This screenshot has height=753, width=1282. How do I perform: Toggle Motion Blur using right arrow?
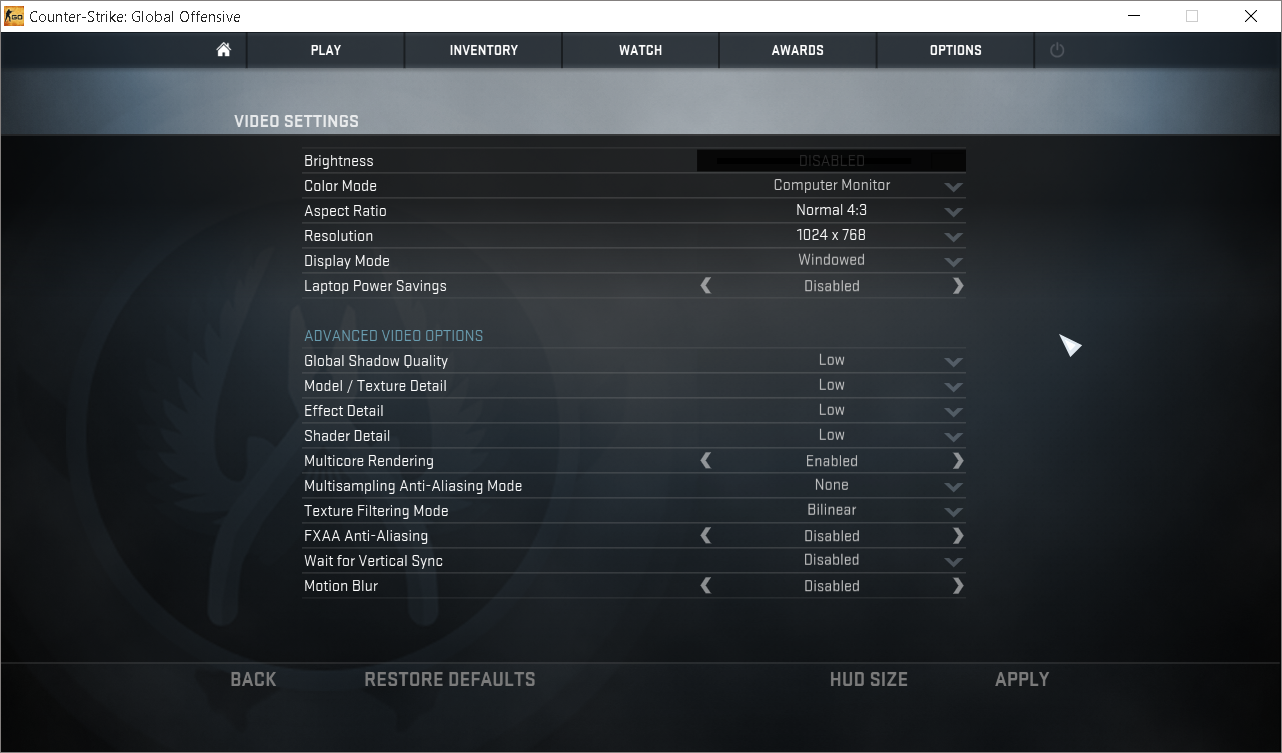tap(958, 586)
